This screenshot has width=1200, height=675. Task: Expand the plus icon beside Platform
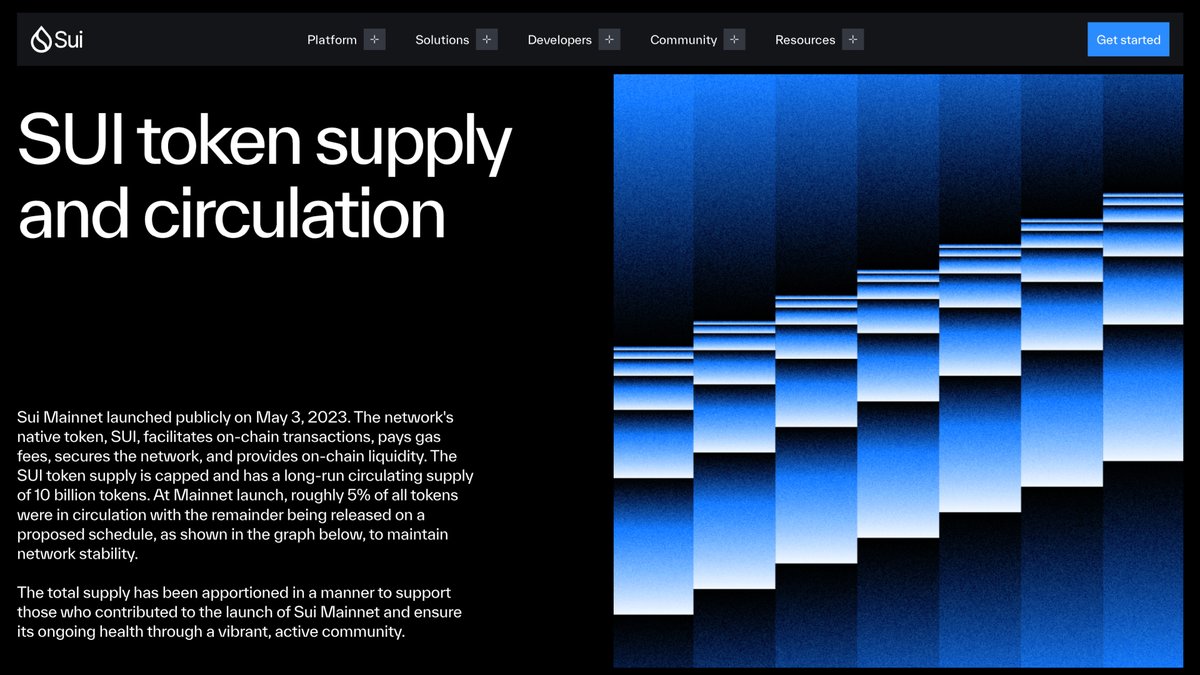(x=374, y=40)
